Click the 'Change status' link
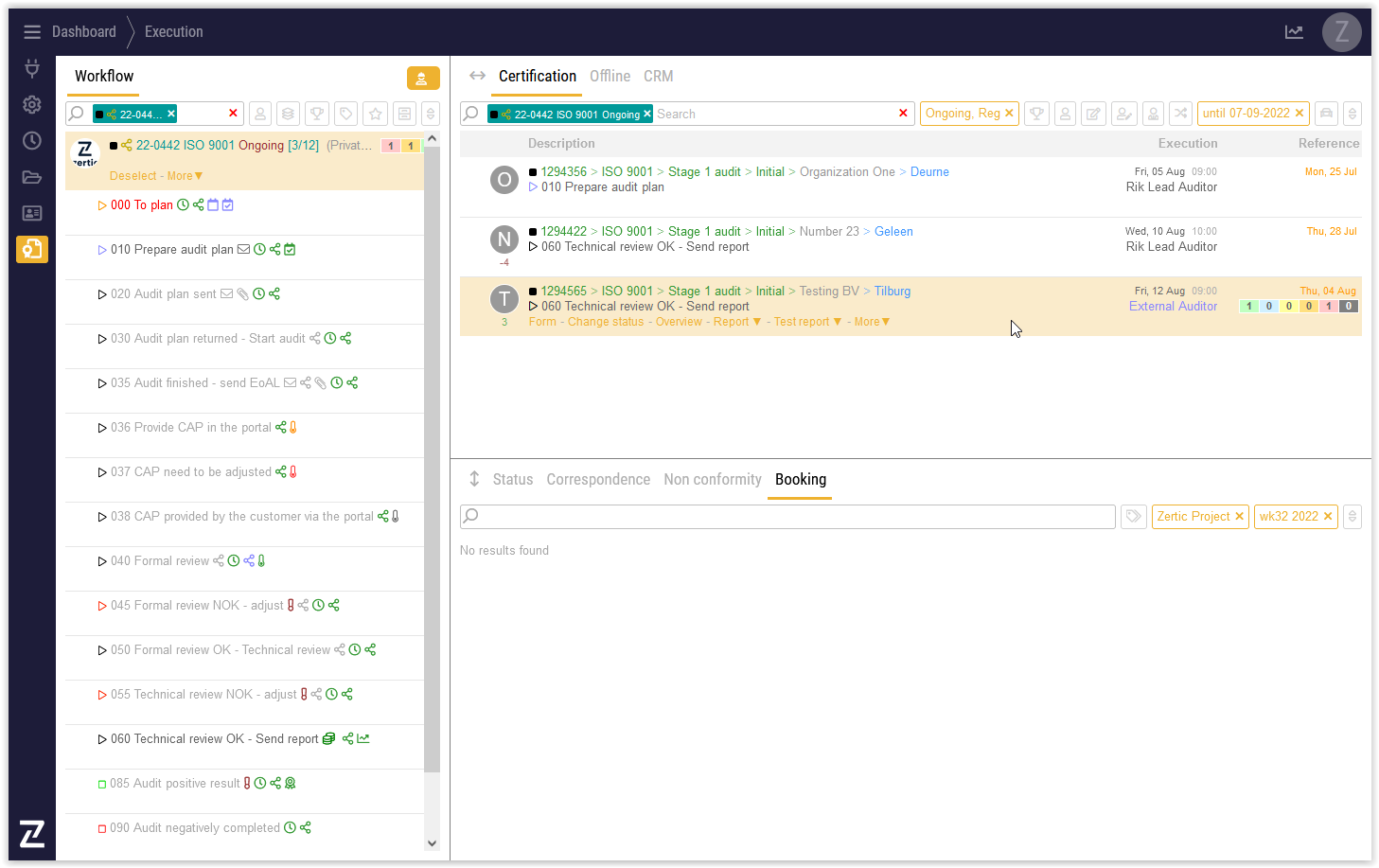The width and height of the screenshot is (1379, 868). point(606,322)
